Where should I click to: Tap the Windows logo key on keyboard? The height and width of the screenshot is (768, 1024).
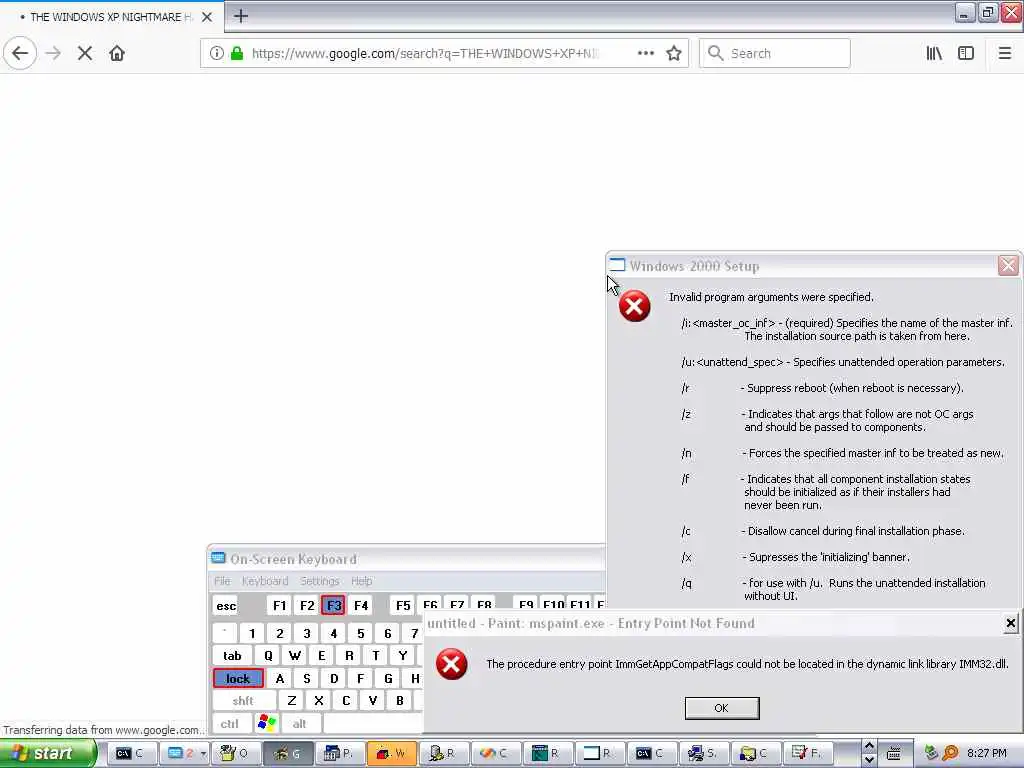pos(266,723)
